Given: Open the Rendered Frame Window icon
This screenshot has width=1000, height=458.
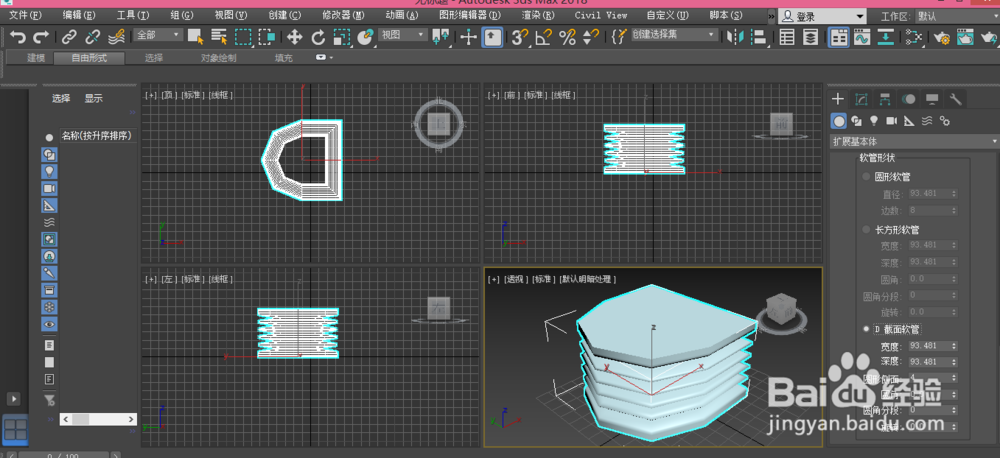Looking at the screenshot, I should [966, 37].
